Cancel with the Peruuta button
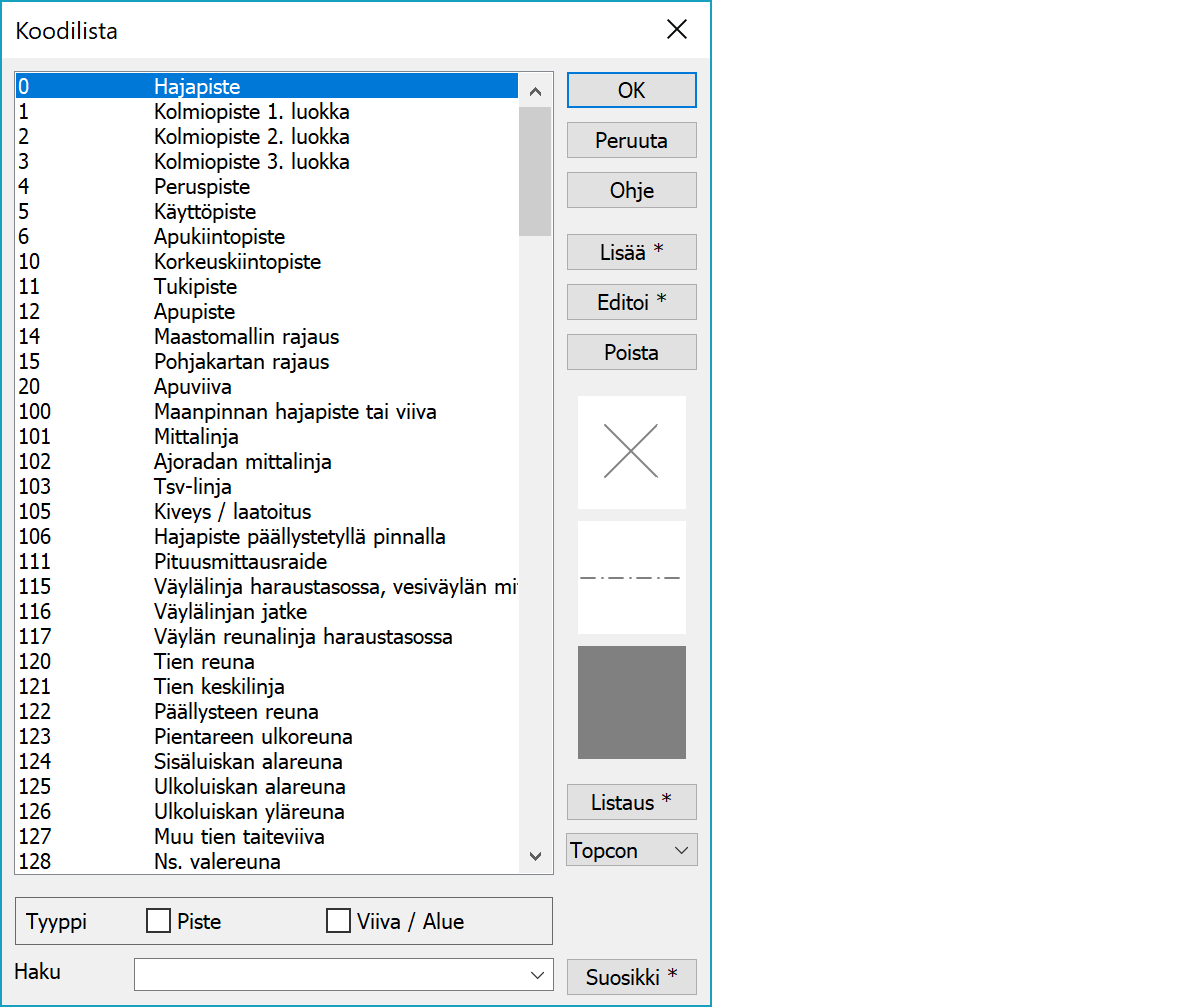 click(x=631, y=140)
